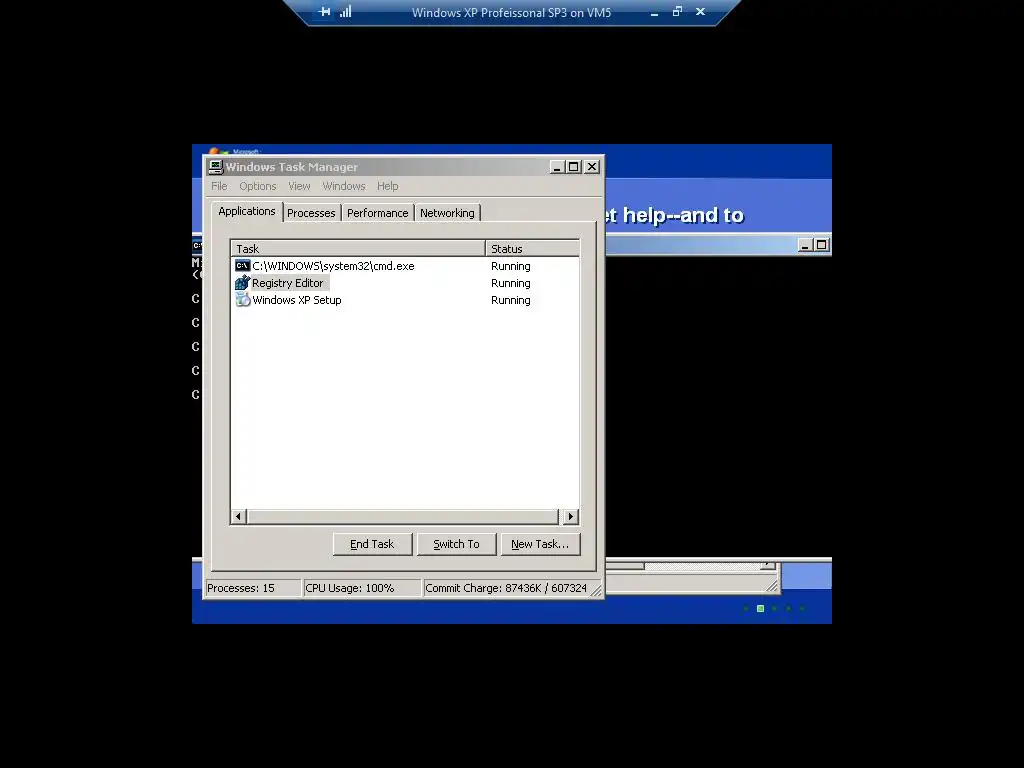Image resolution: width=1024 pixels, height=768 pixels.
Task: Click the Task Manager title bar icon
Action: [216, 167]
